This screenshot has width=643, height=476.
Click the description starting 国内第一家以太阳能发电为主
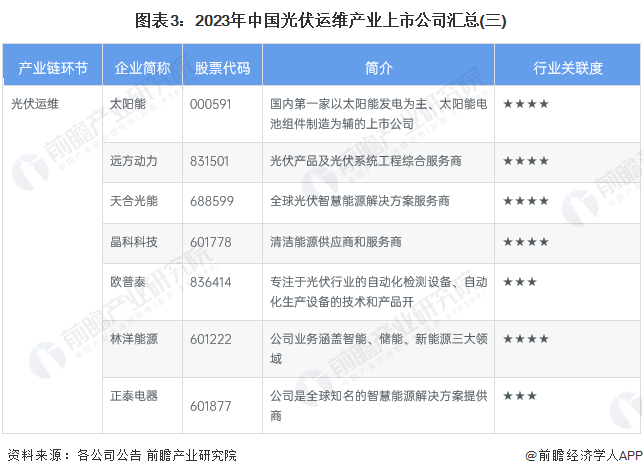[379, 114]
